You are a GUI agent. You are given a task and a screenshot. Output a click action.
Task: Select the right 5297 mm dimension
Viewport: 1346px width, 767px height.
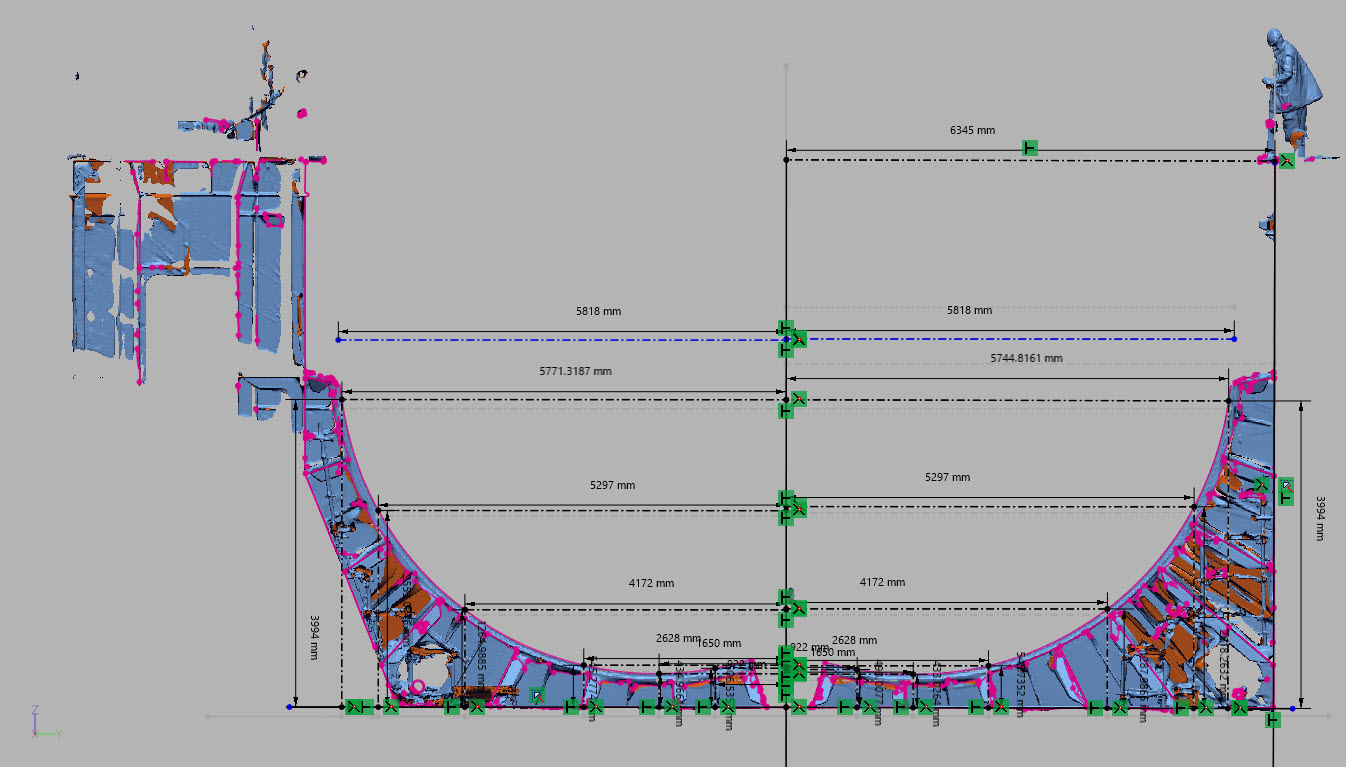pos(947,477)
